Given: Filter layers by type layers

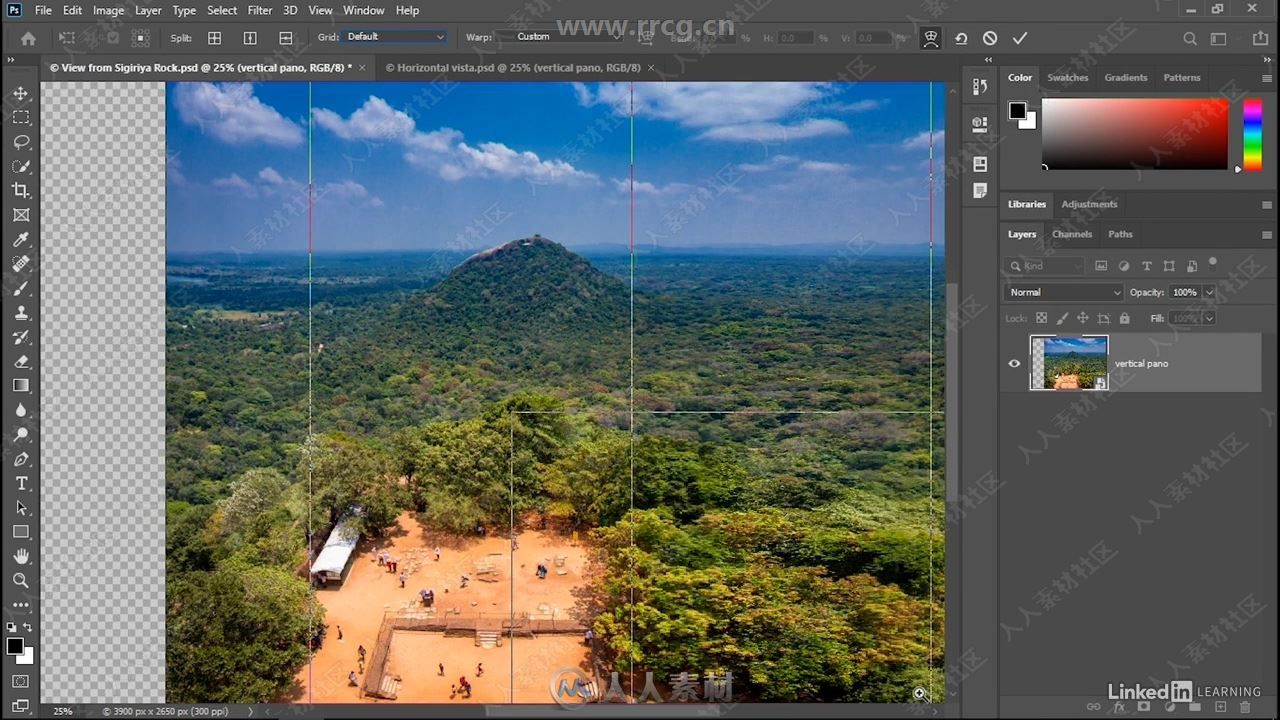Looking at the screenshot, I should [x=1147, y=266].
